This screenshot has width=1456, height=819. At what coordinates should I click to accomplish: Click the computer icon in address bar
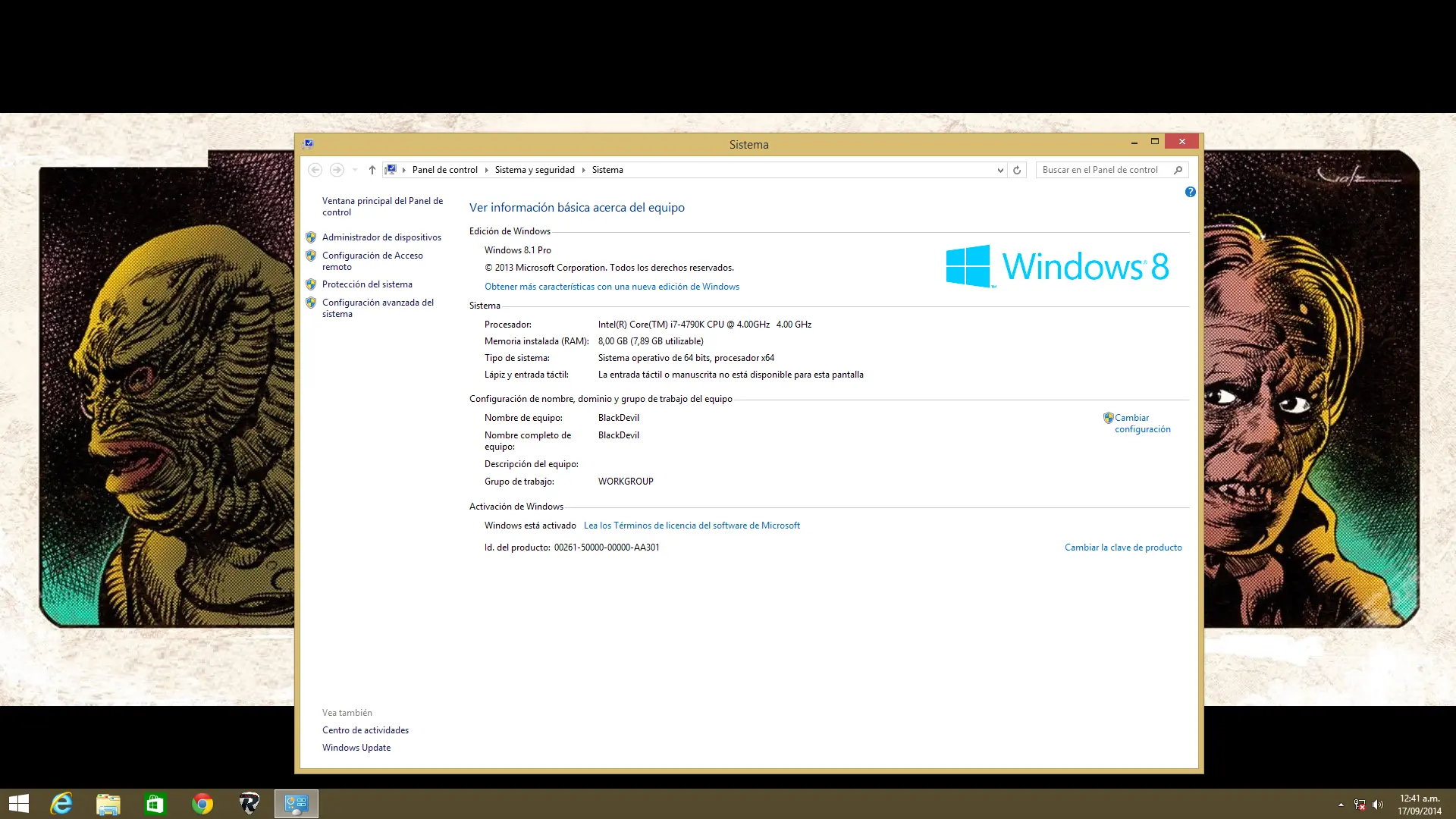(x=391, y=170)
